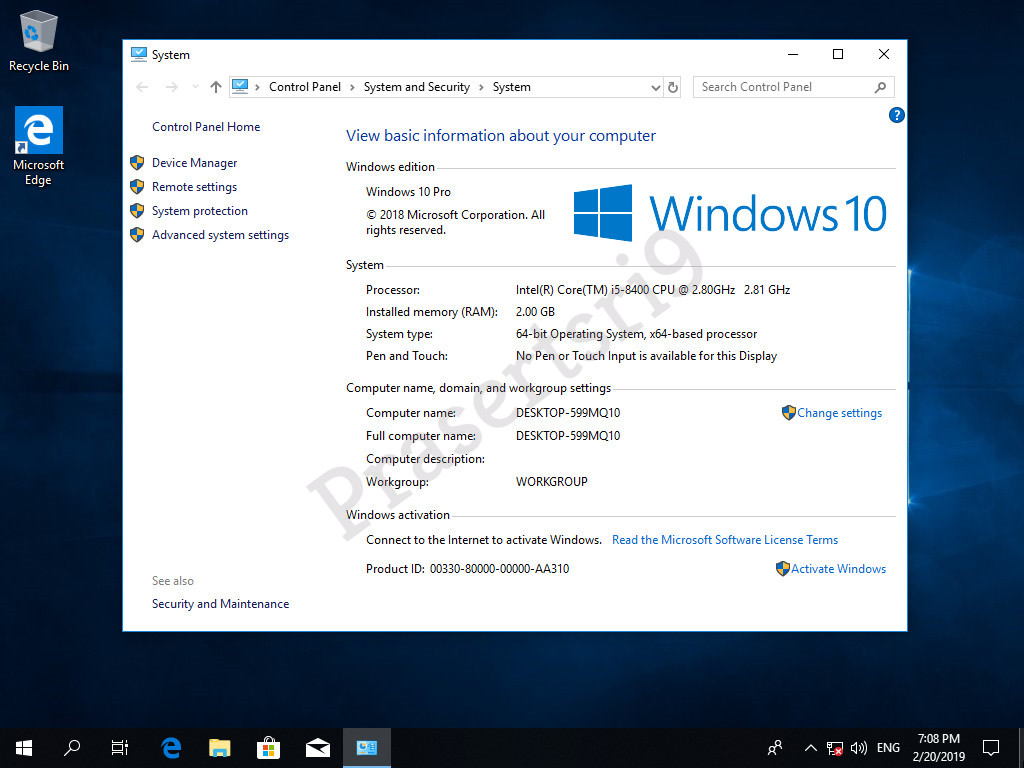Image resolution: width=1024 pixels, height=768 pixels.
Task: Minimize the System window
Action: point(793,54)
